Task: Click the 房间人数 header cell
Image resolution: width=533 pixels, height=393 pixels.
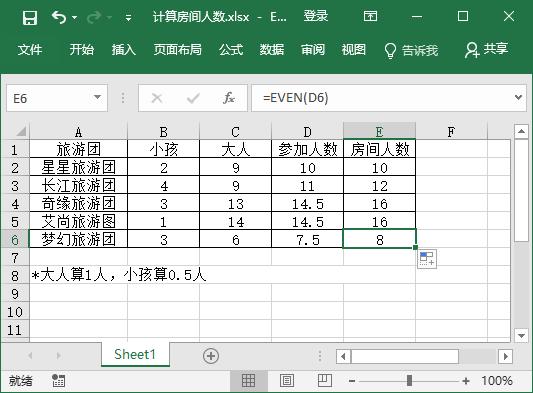Action: (379, 149)
